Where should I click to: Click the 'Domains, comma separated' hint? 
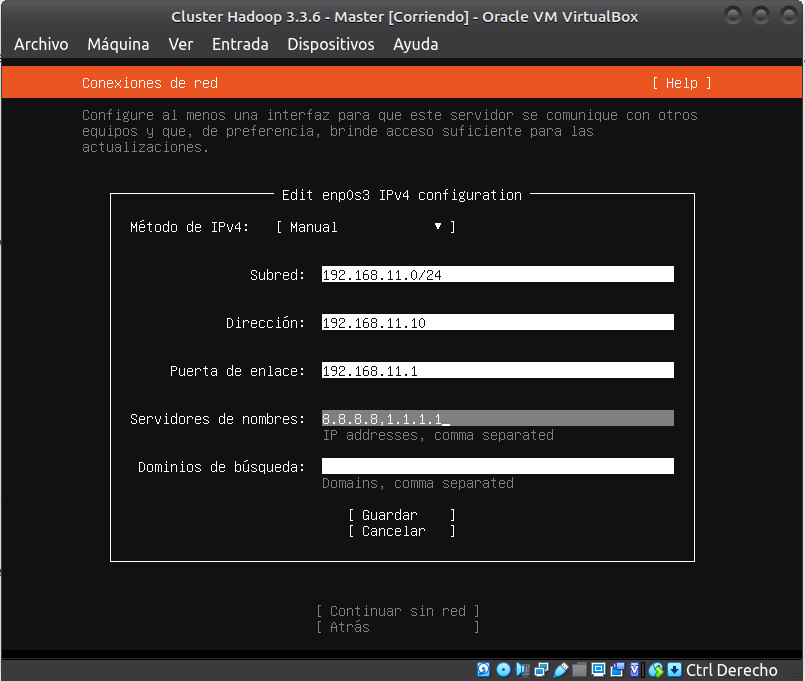click(418, 483)
